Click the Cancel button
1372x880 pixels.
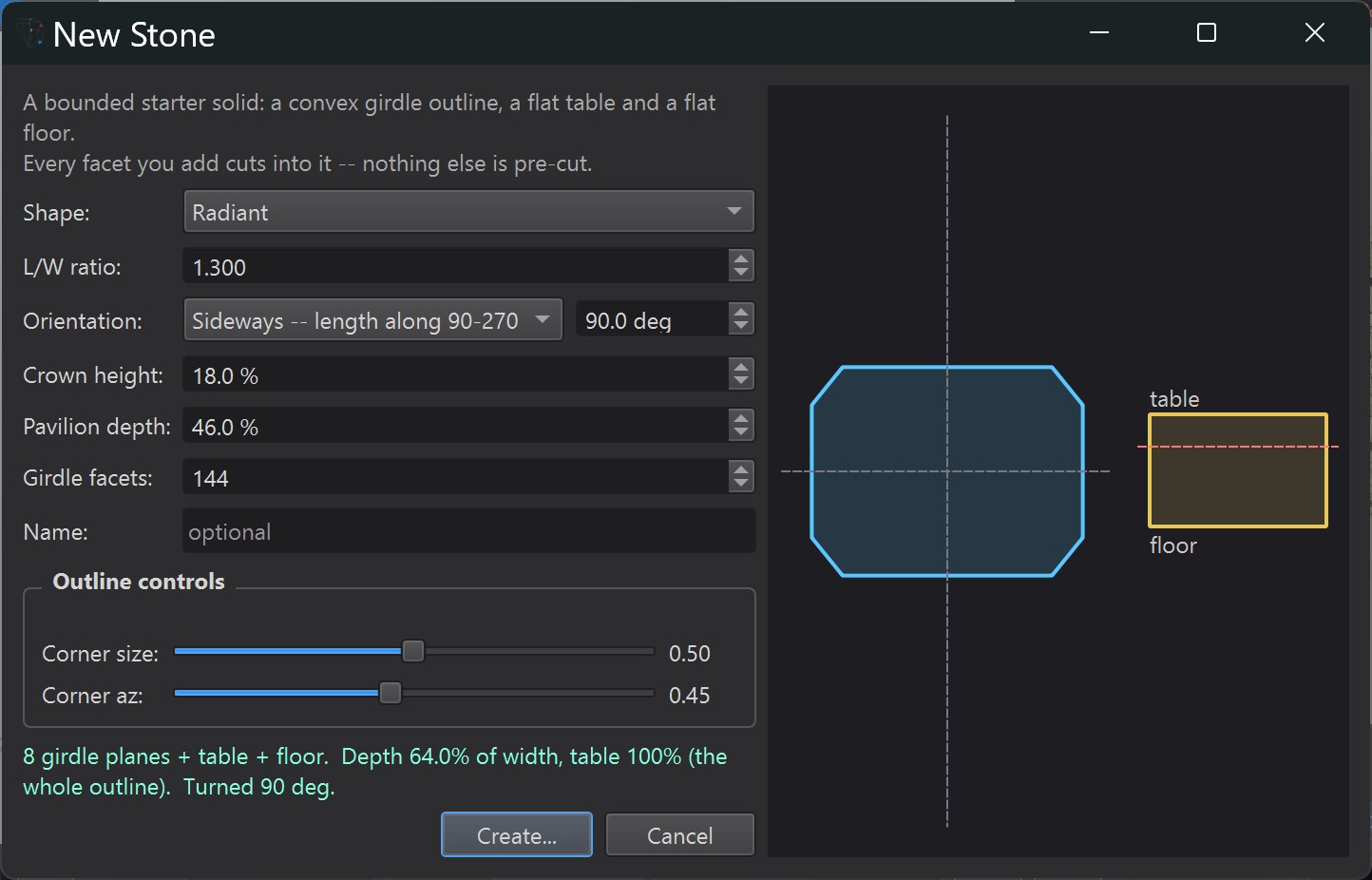click(680, 835)
